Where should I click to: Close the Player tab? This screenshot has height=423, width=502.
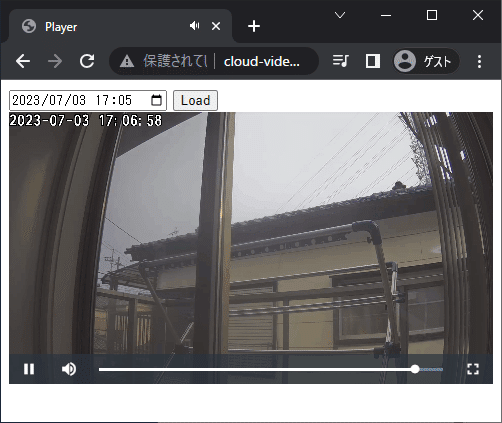coord(216,26)
